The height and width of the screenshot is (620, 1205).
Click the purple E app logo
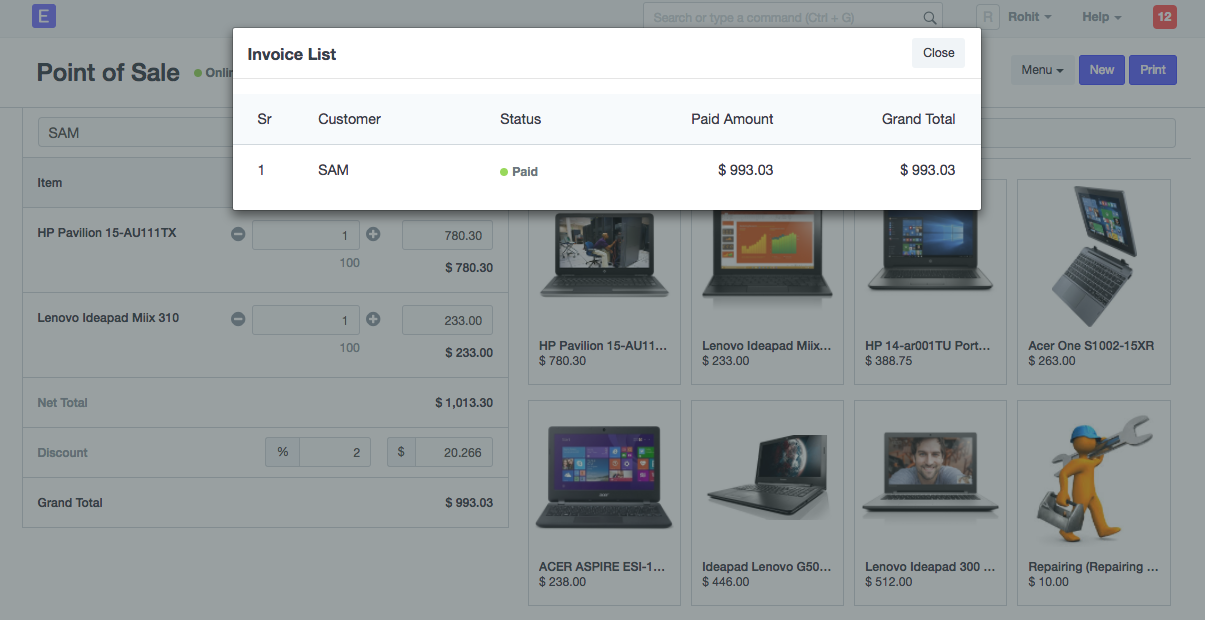point(44,16)
